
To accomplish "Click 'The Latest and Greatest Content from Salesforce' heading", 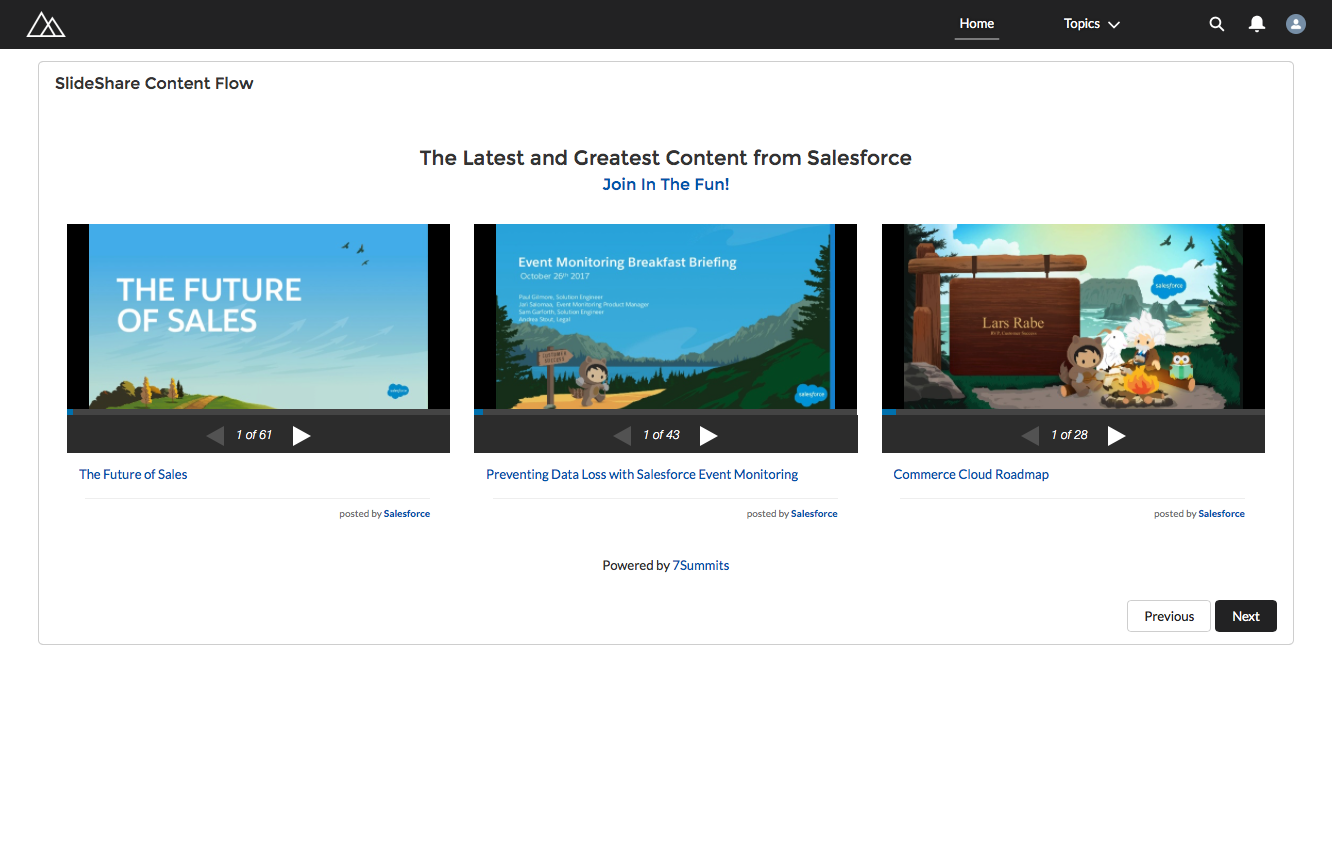I will pos(666,158).
